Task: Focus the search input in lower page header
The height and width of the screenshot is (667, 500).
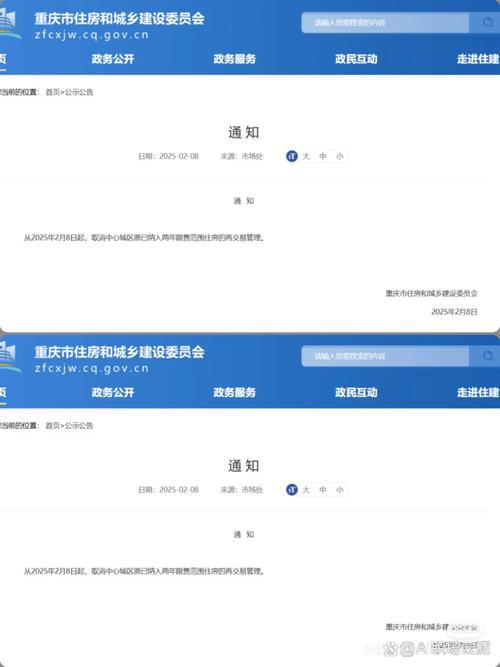Action: point(385,356)
